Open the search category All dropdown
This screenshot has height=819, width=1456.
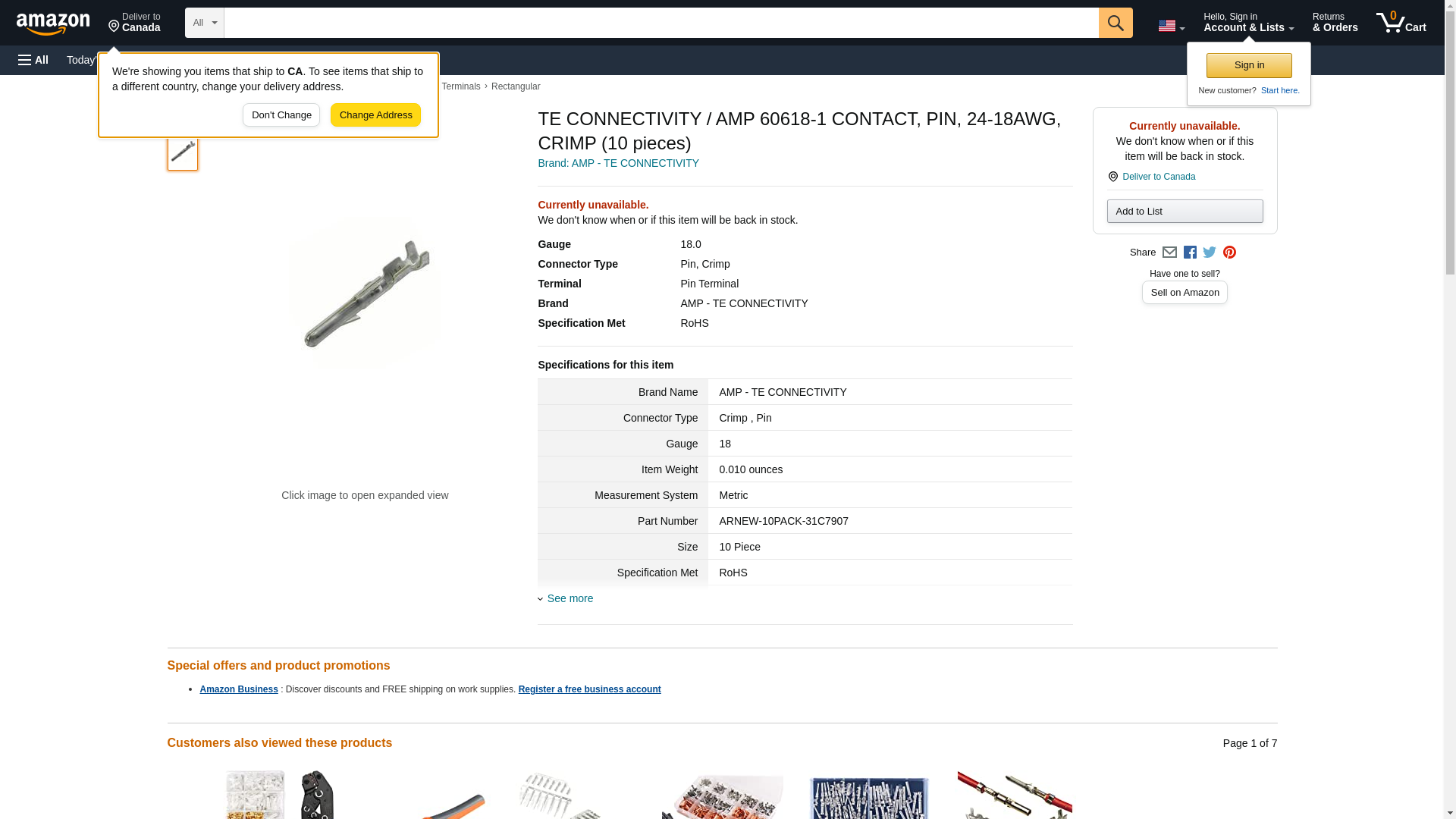(205, 23)
